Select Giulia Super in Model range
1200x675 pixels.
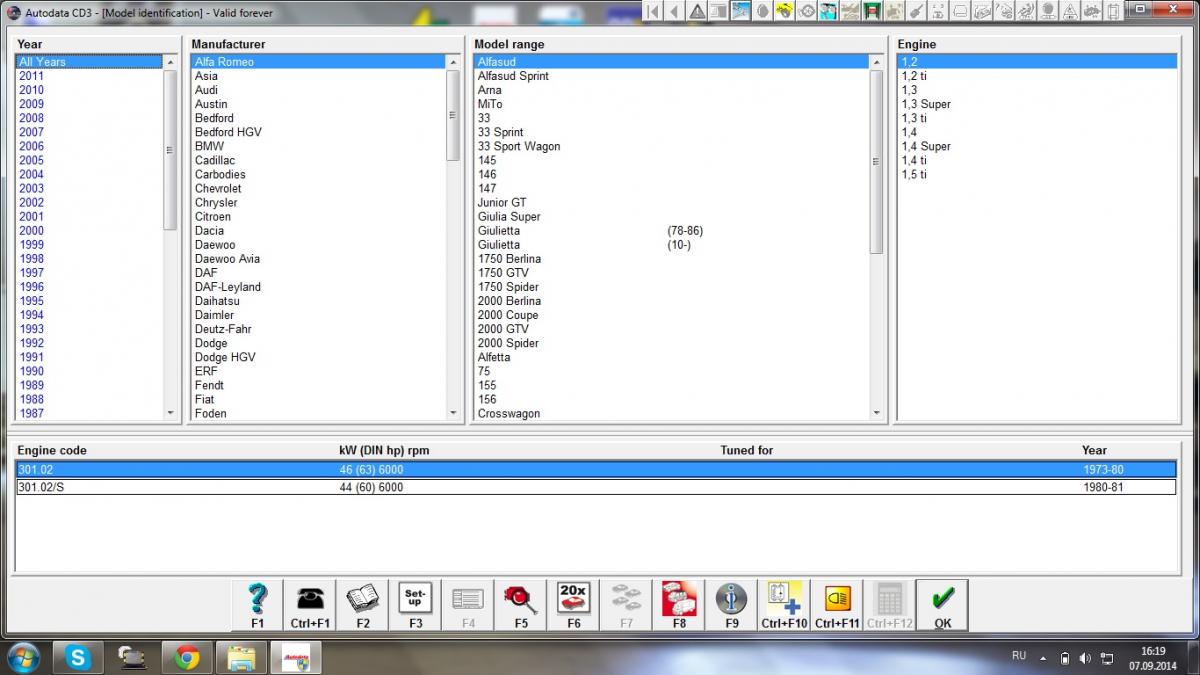coord(509,216)
